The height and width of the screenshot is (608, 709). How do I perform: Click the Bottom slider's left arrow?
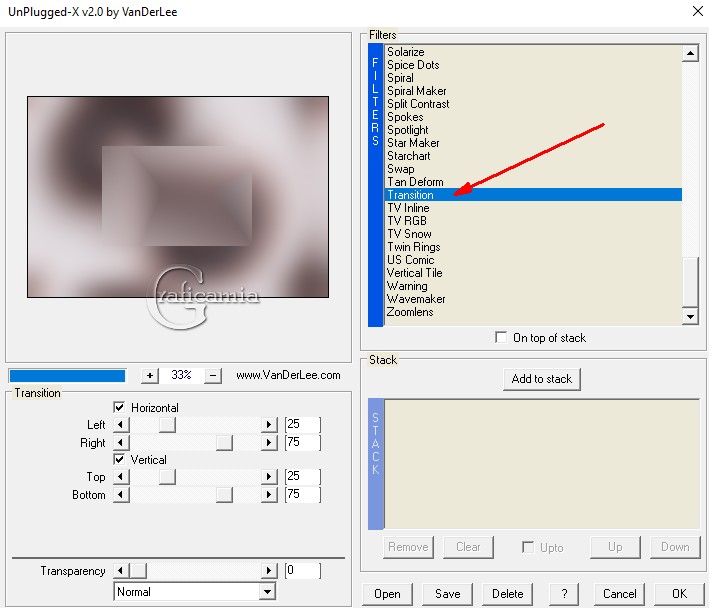click(121, 495)
